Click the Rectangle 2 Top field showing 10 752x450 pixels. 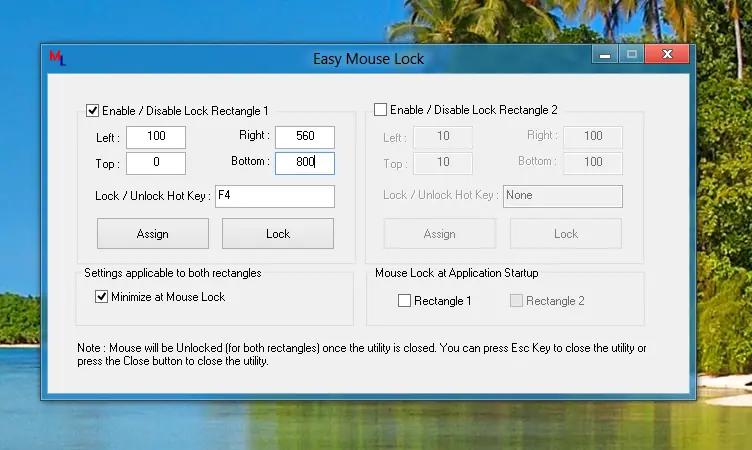(443, 163)
